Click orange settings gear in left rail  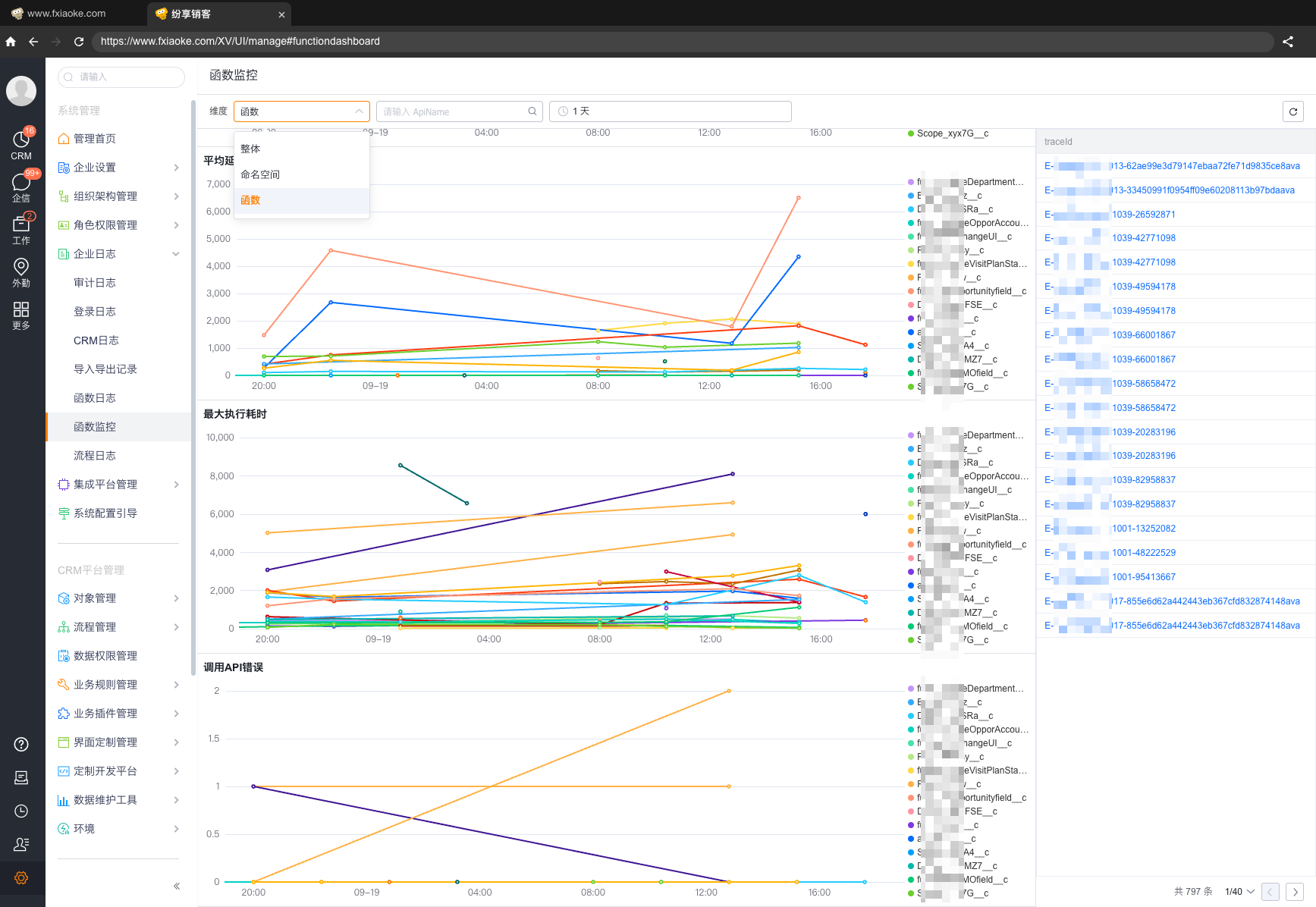click(21, 877)
